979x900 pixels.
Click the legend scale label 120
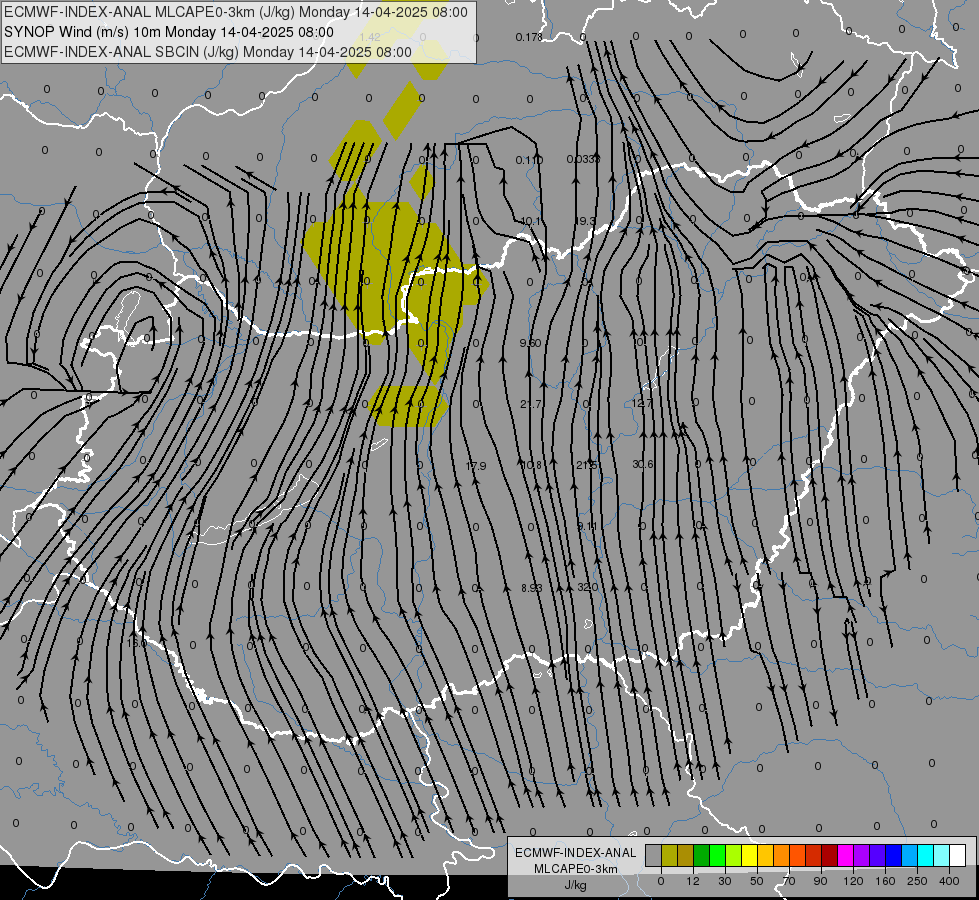pos(853,881)
